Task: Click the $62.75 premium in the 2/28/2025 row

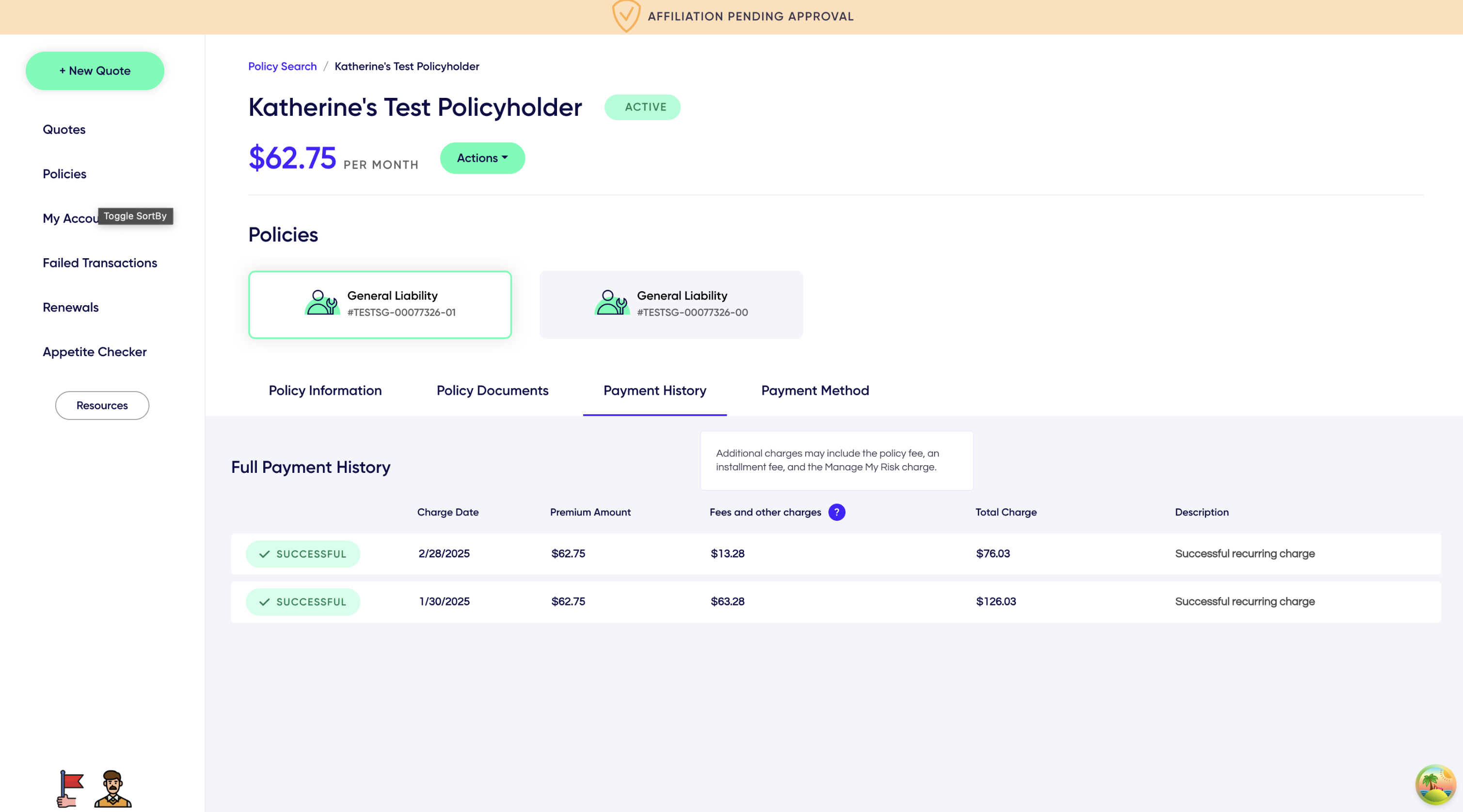Action: coord(568,553)
